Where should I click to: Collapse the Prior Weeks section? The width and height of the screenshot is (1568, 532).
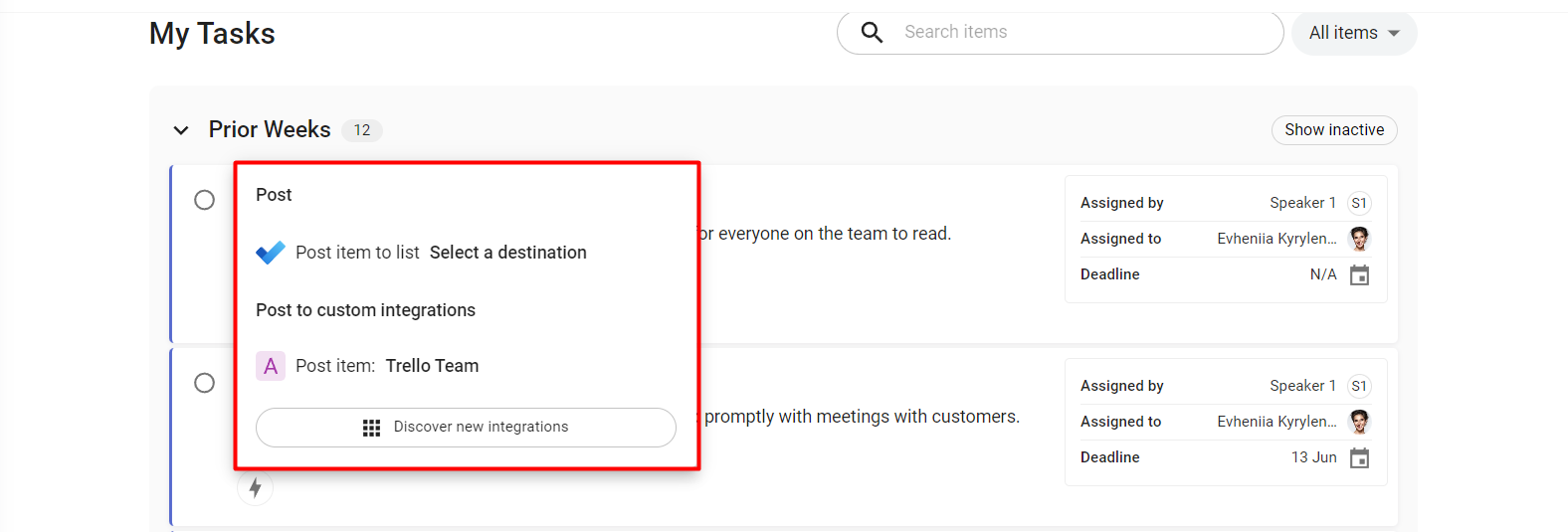pyautogui.click(x=181, y=130)
